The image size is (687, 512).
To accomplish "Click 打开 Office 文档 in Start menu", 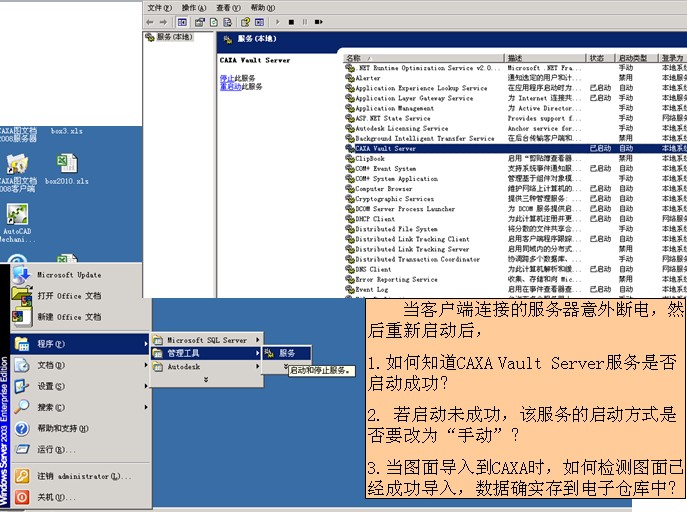I will [x=80, y=296].
